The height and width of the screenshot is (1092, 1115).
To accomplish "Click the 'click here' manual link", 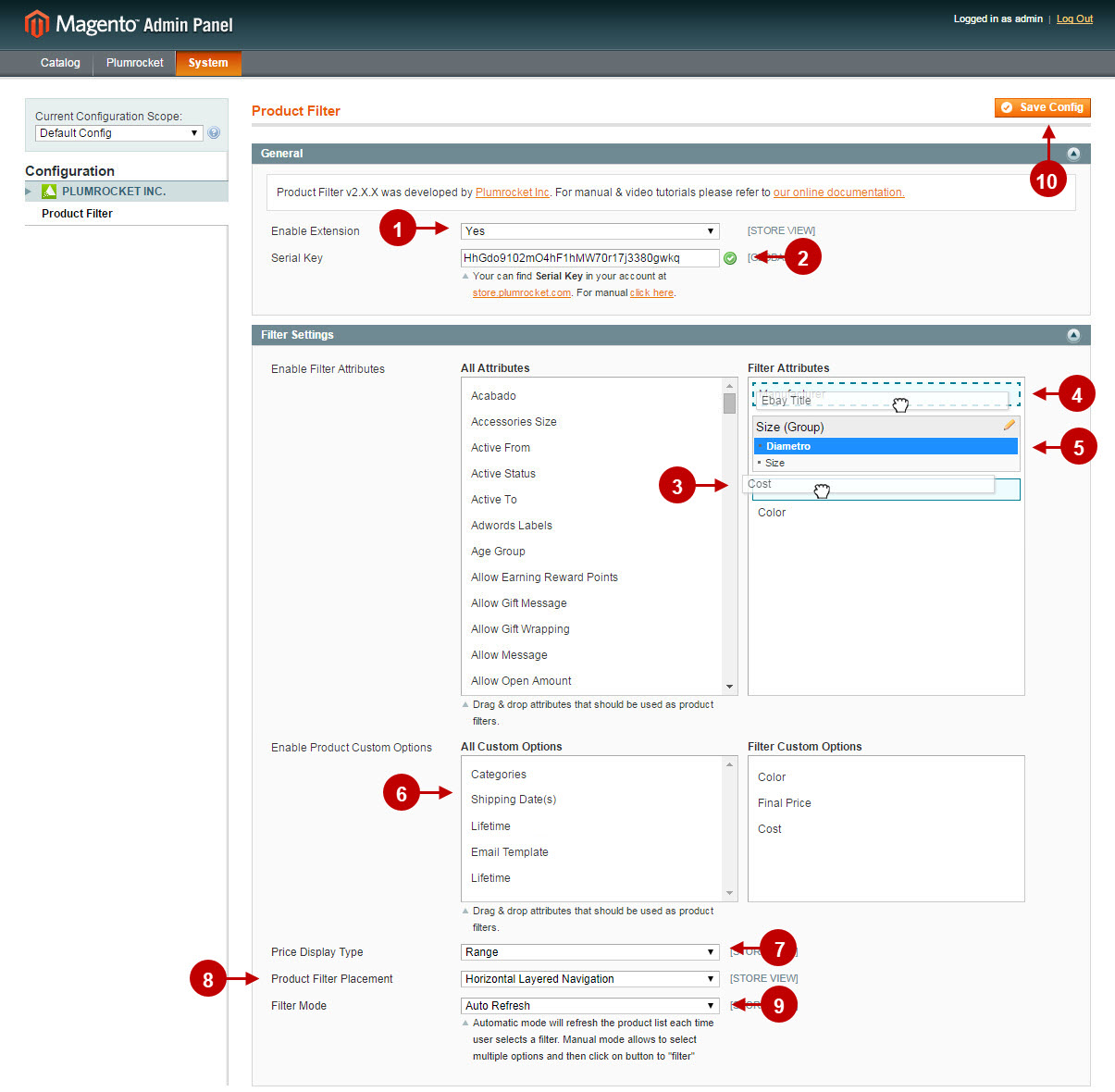I will click(x=651, y=292).
